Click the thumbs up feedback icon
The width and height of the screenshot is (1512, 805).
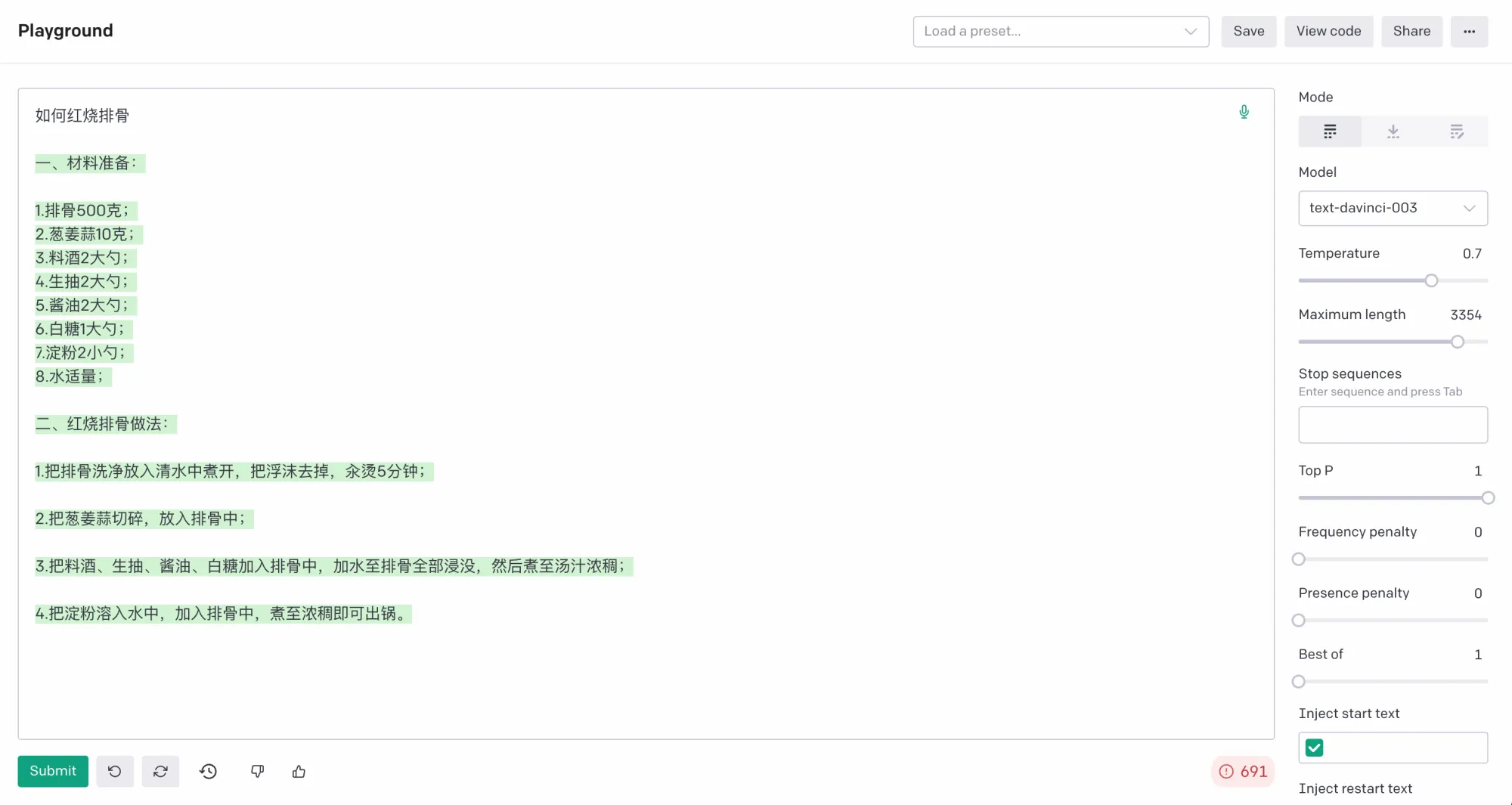pyautogui.click(x=299, y=771)
